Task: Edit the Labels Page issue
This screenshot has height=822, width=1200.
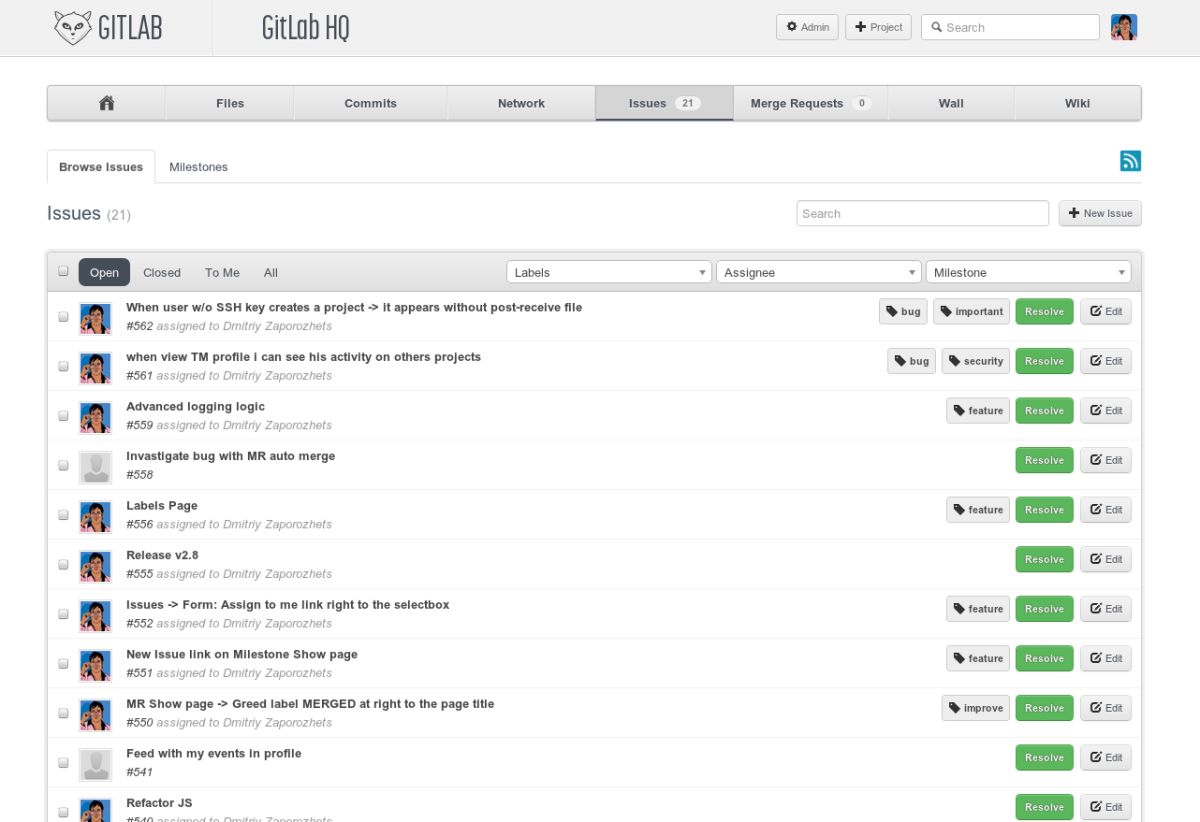Action: pos(1105,510)
